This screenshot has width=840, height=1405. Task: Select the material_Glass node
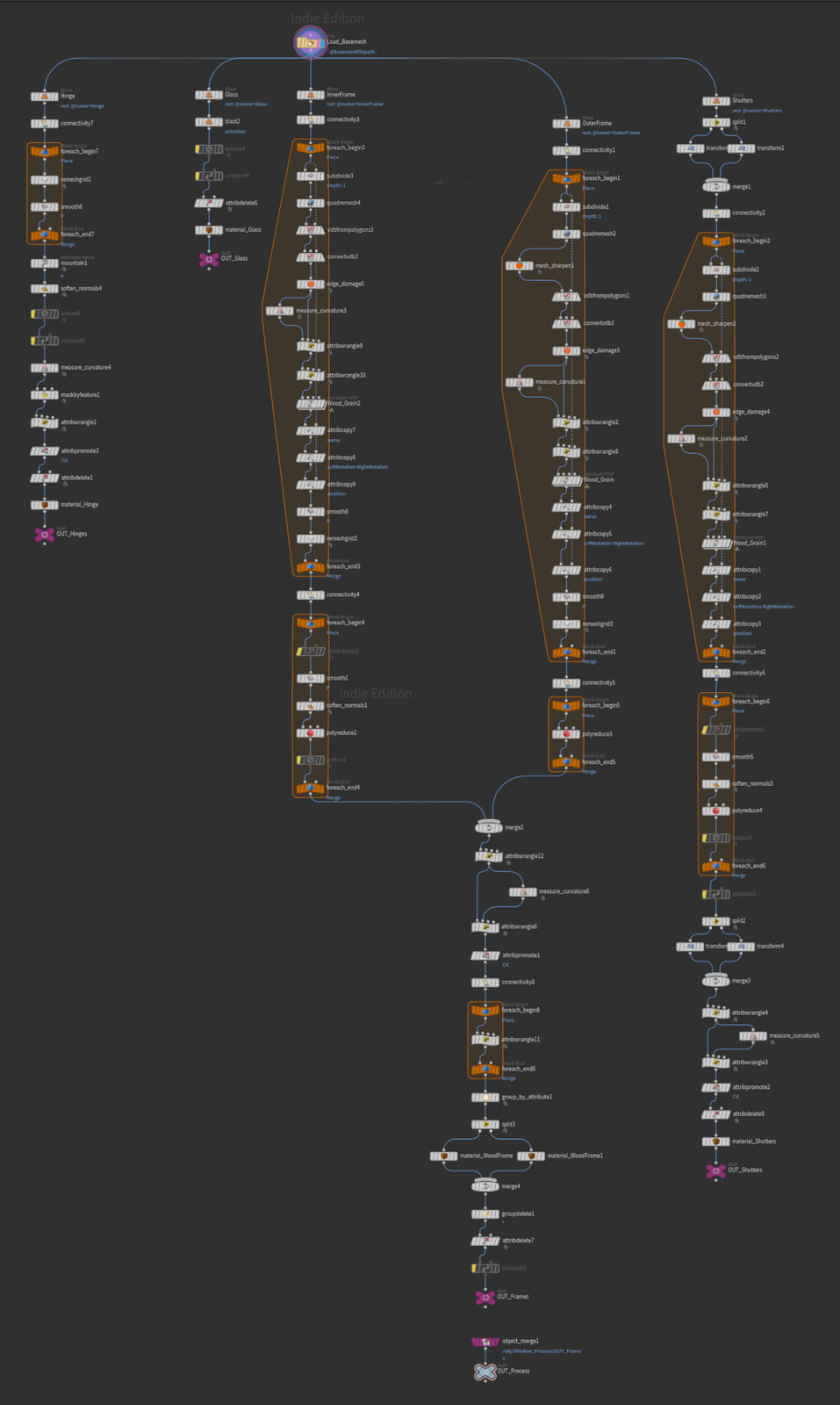pyautogui.click(x=209, y=230)
